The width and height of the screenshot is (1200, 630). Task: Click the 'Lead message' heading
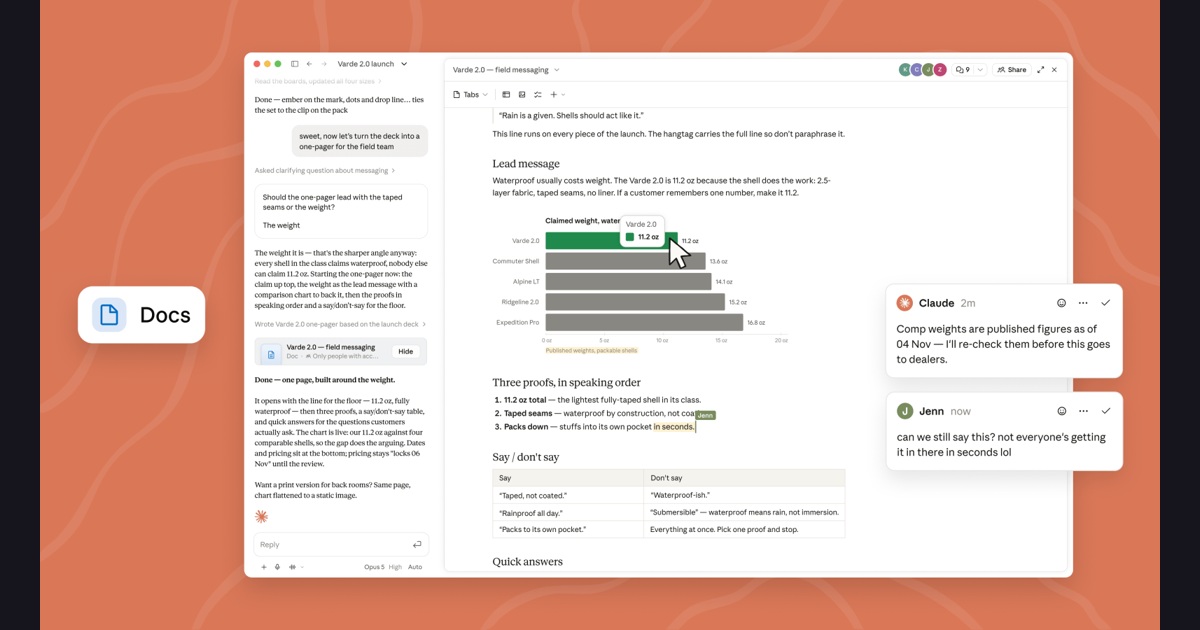pos(526,164)
